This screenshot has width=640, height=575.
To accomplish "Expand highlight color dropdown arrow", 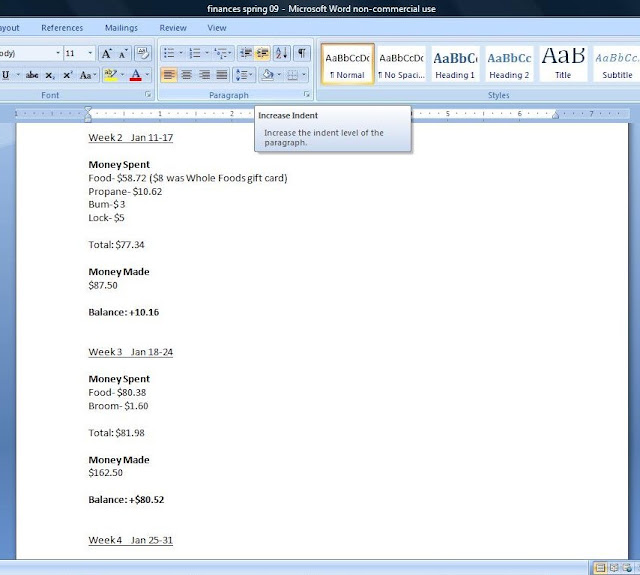I will coord(122,75).
